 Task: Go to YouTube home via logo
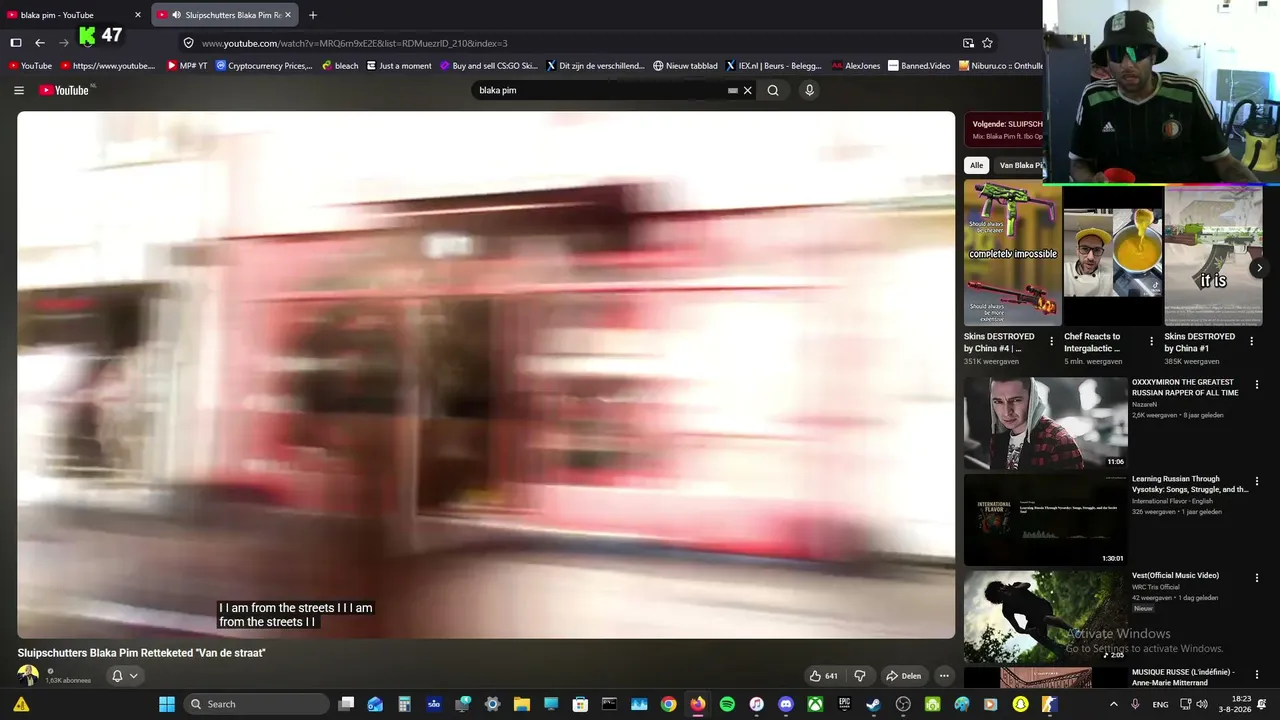[64, 90]
